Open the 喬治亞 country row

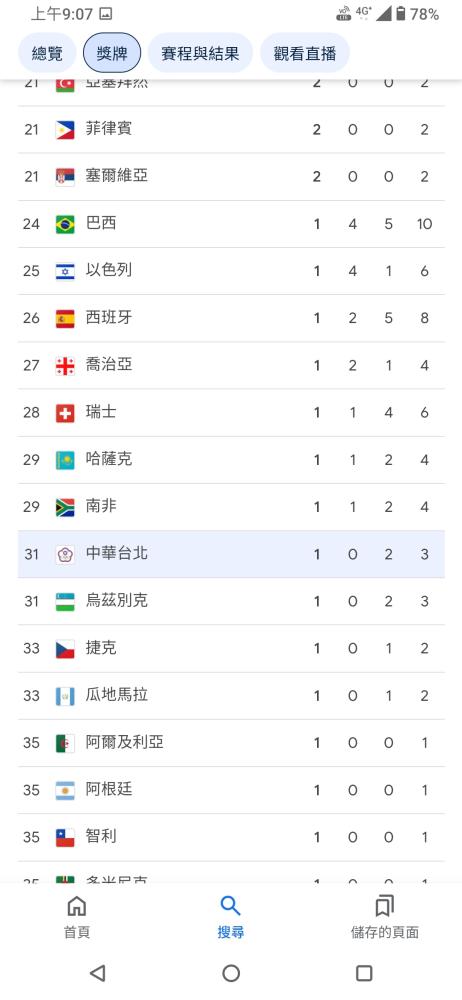pos(231,365)
